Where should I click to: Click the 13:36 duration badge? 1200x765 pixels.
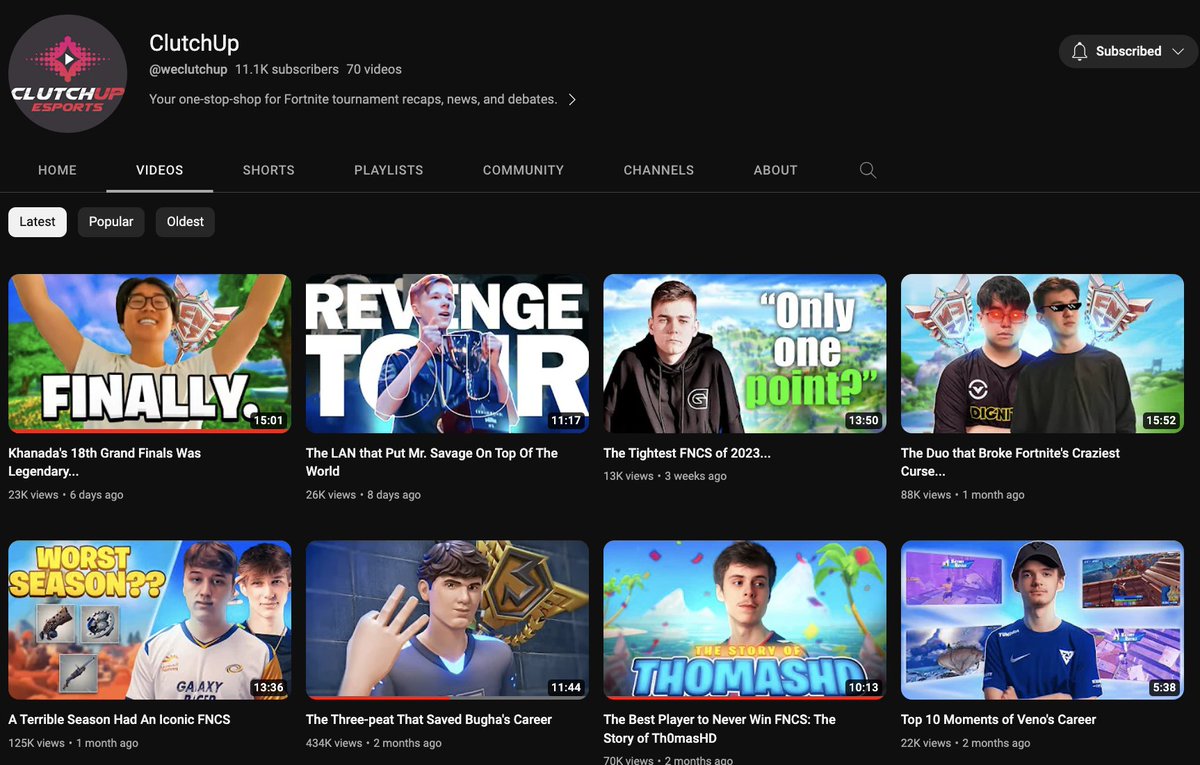point(269,687)
